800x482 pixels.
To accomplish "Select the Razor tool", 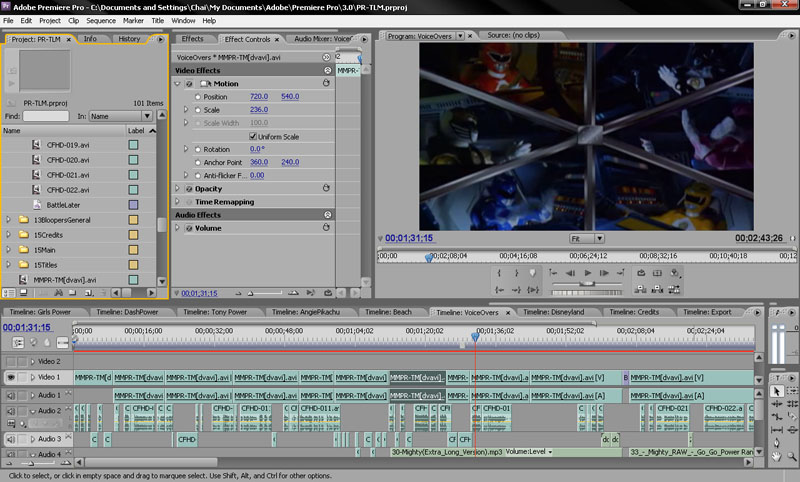I will click(x=791, y=417).
